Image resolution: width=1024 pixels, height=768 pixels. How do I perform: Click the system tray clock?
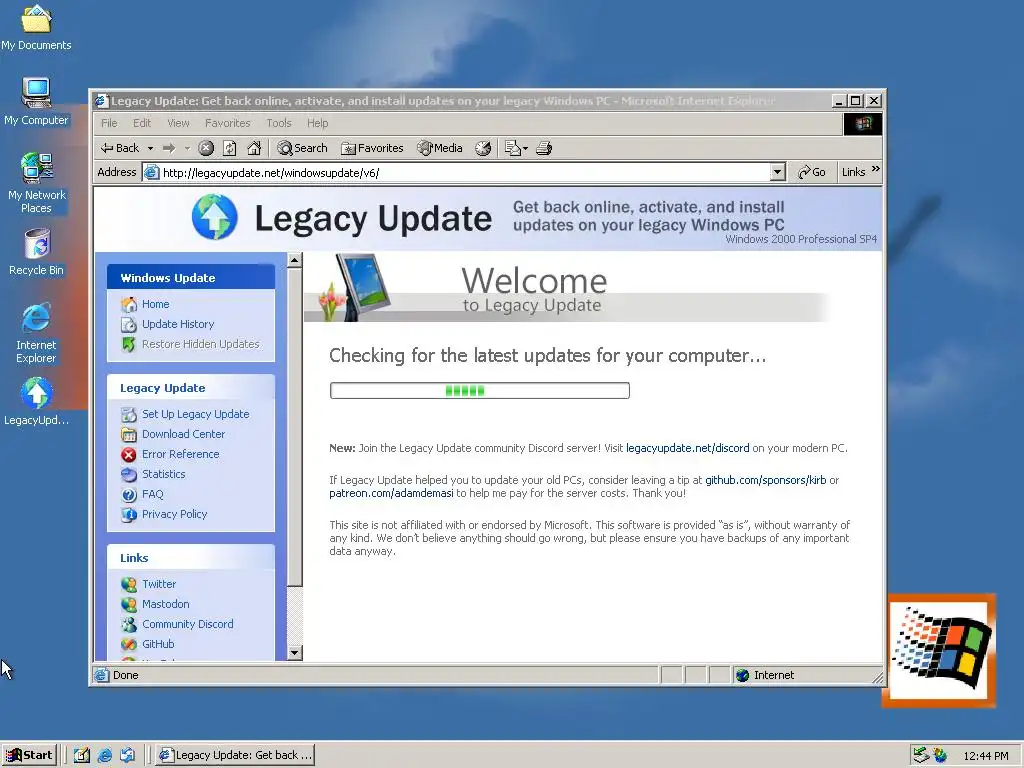(986, 756)
